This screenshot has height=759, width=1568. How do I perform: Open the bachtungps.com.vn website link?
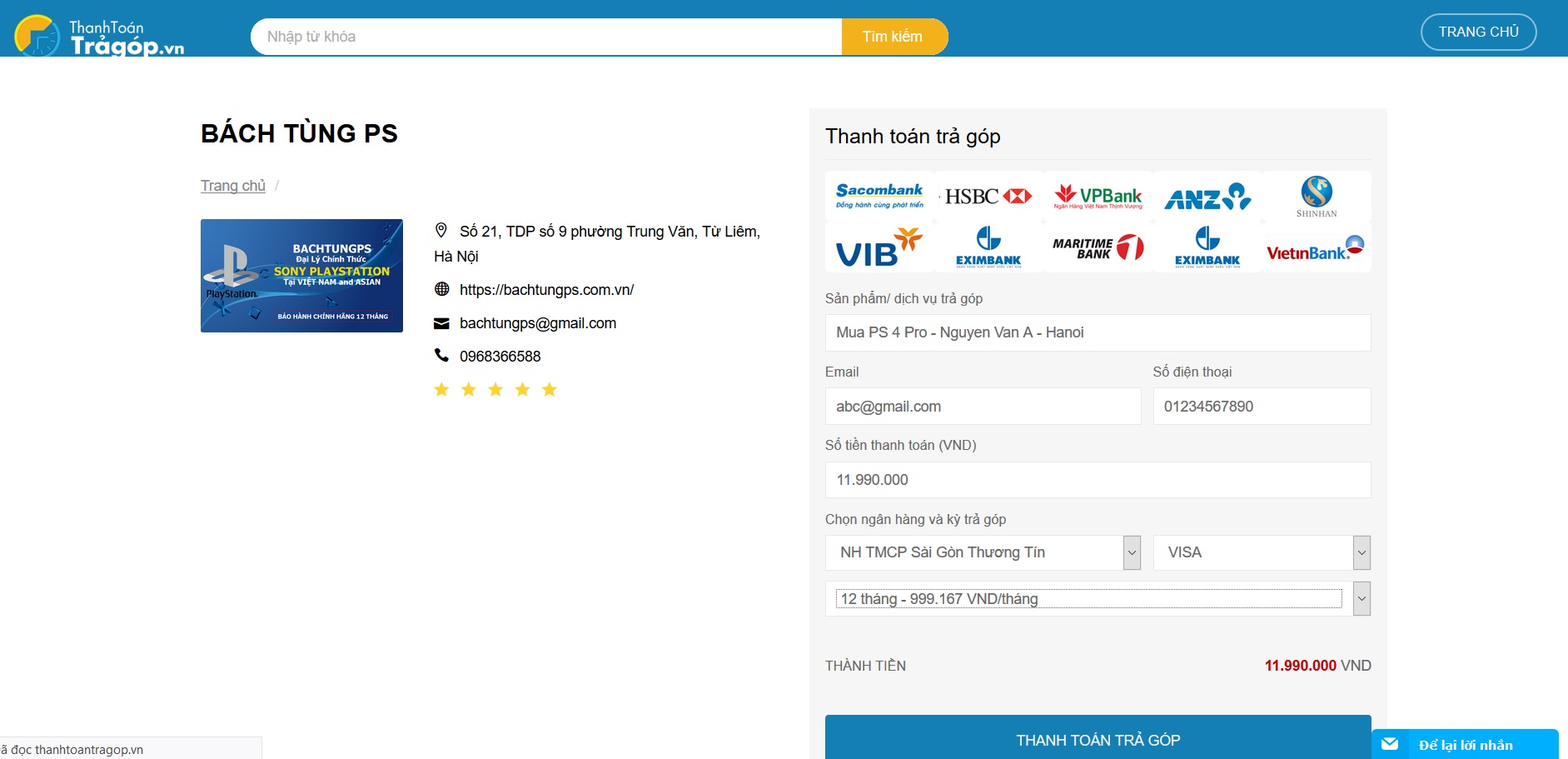point(546,290)
